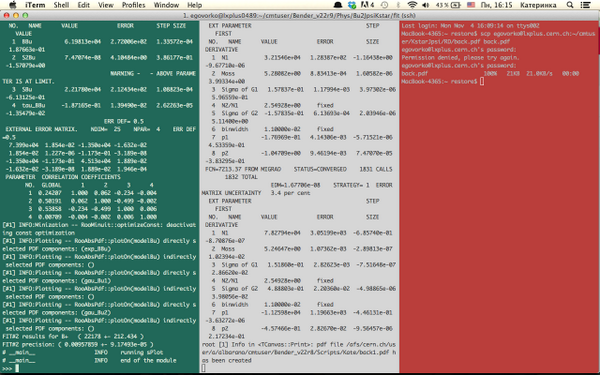Open the Adobe updates icon showing 4
This screenshot has height=375, width=600.
pyautogui.click(x=367, y=5)
